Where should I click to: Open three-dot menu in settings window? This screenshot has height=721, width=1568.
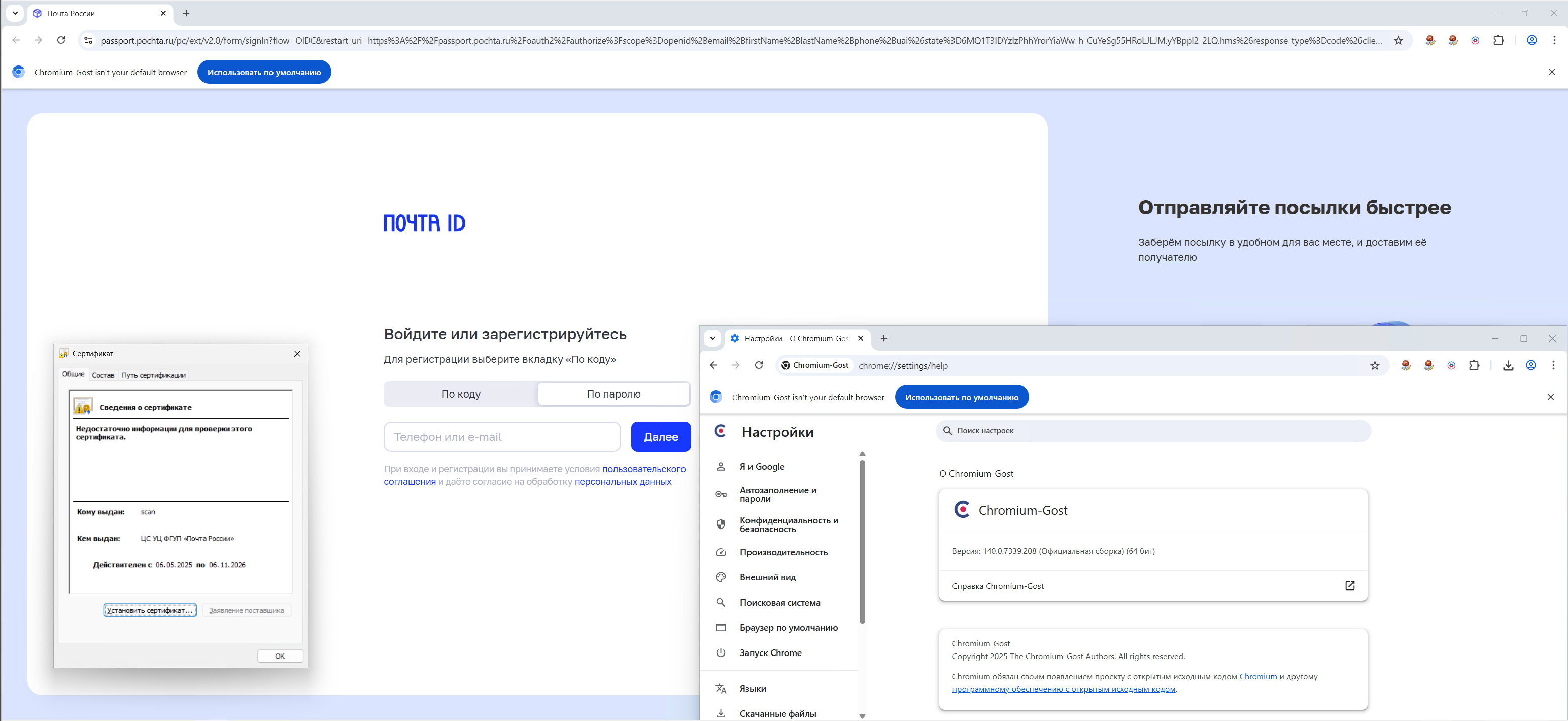point(1553,365)
